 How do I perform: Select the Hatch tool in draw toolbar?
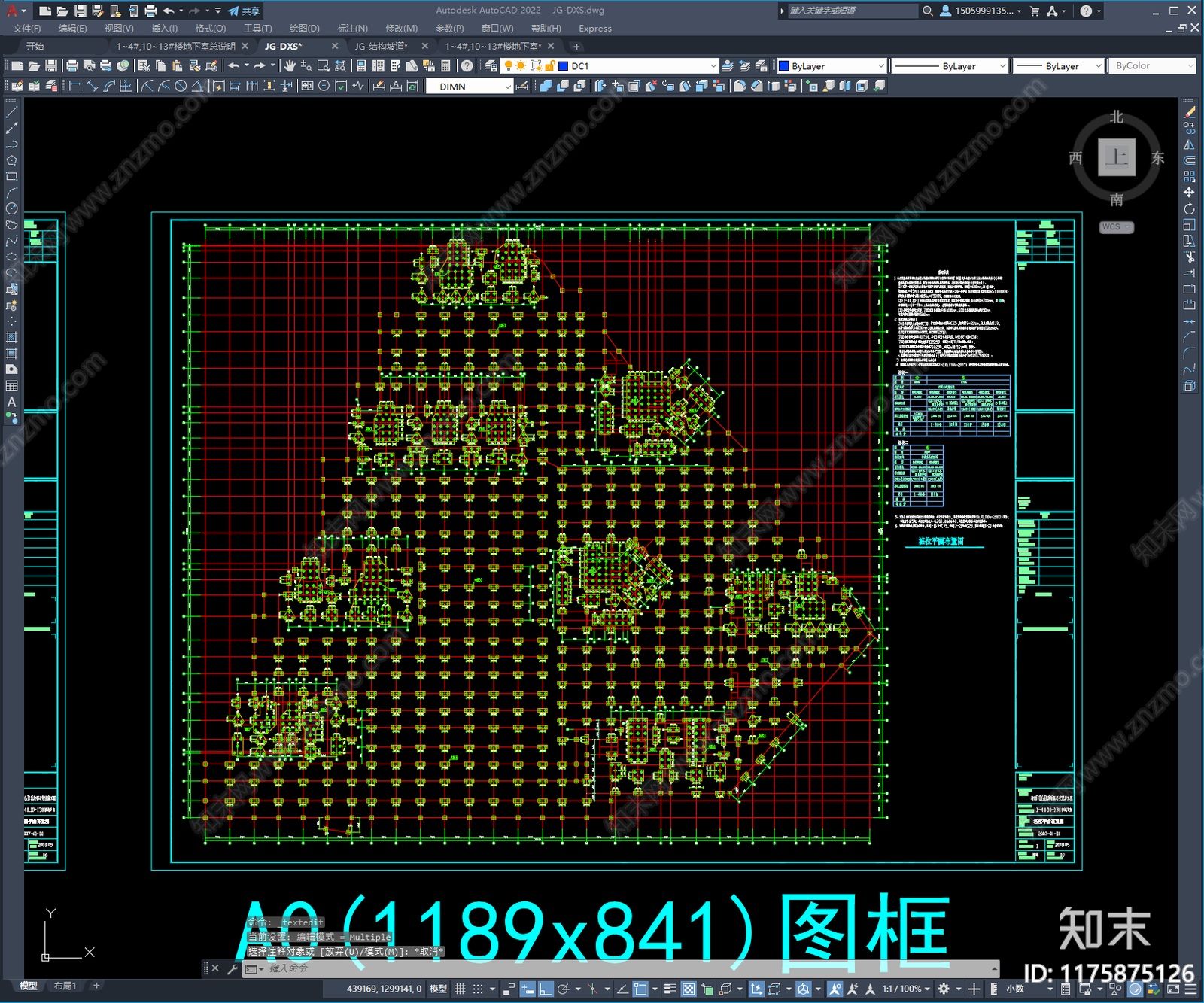tap(12, 337)
